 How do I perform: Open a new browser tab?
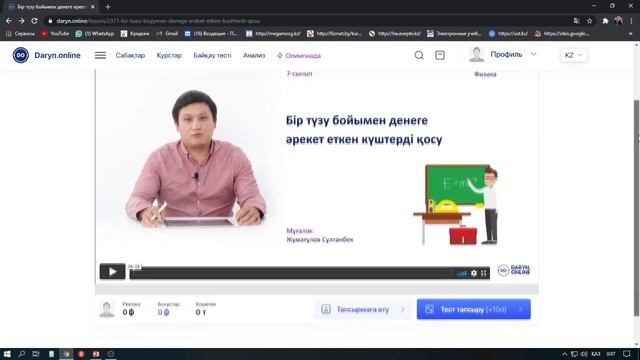coord(108,7)
